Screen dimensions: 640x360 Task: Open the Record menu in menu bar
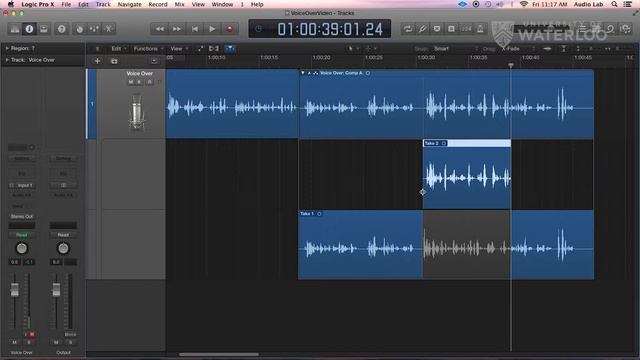pos(158,4)
